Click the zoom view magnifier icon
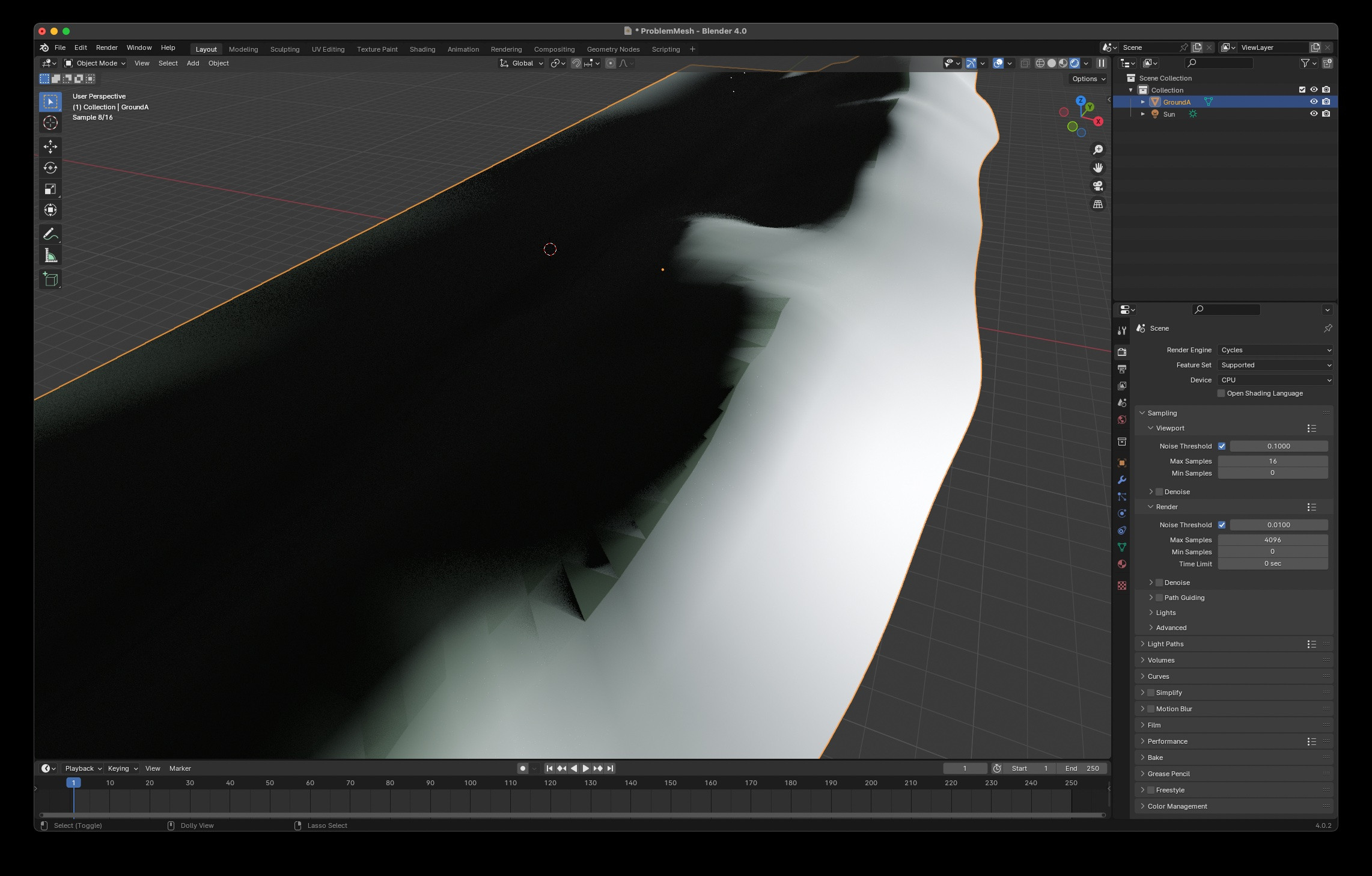Viewport: 1372px width, 876px height. [x=1098, y=149]
